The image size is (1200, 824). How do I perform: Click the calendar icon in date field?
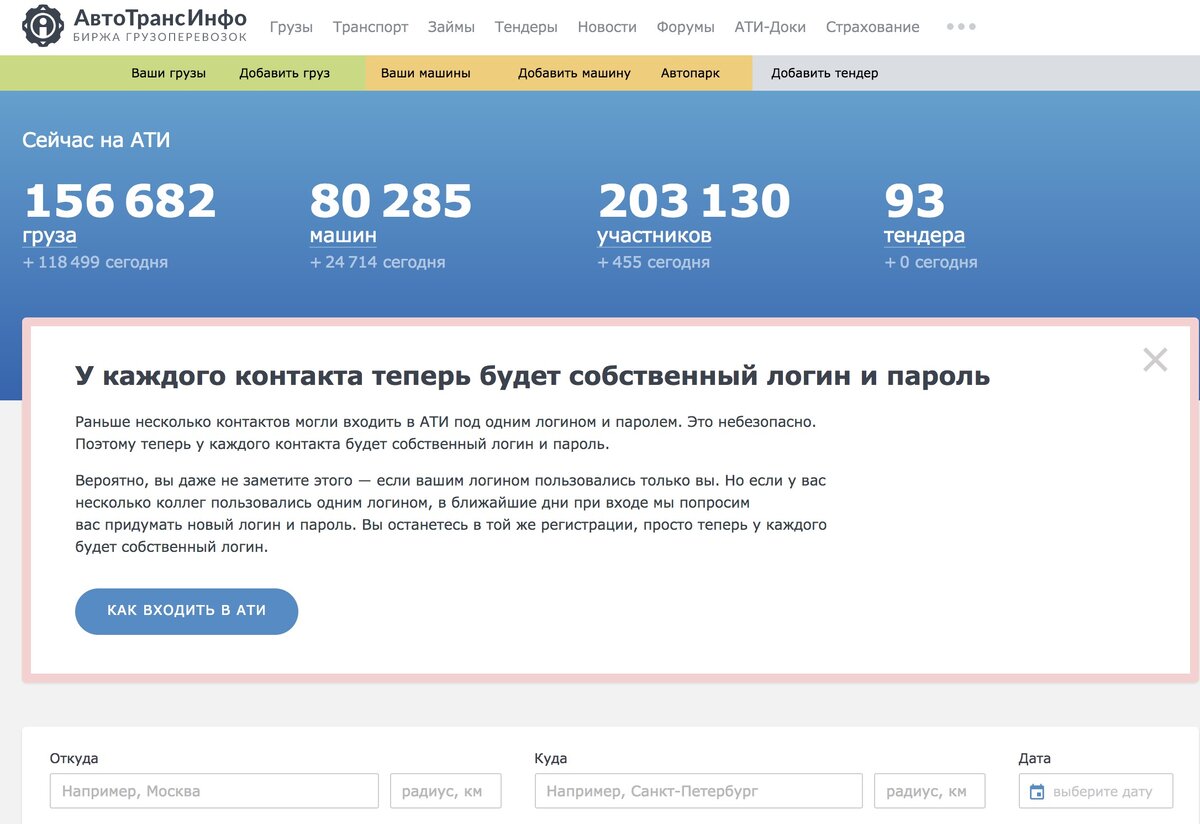click(1037, 792)
